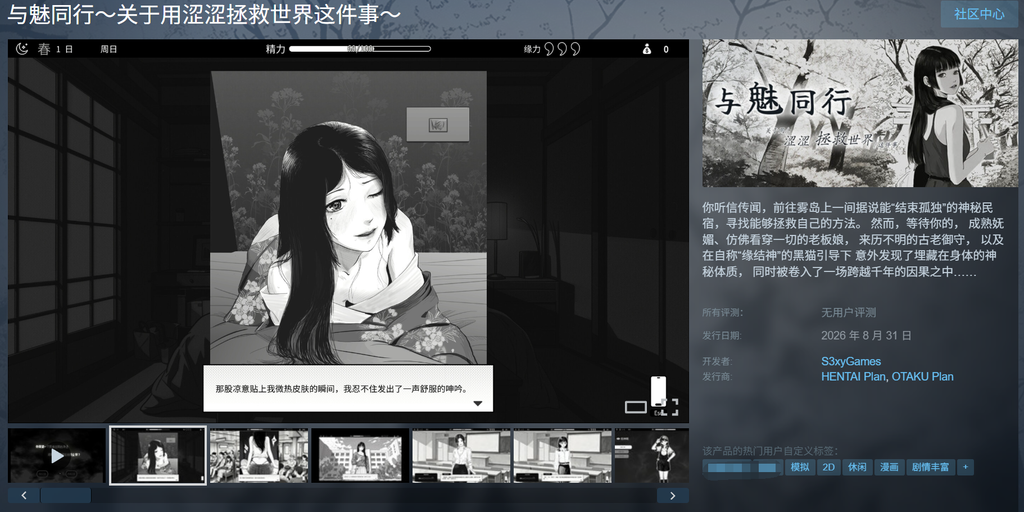Click the dialogue text box
The height and width of the screenshot is (512, 1024).
coord(348,389)
